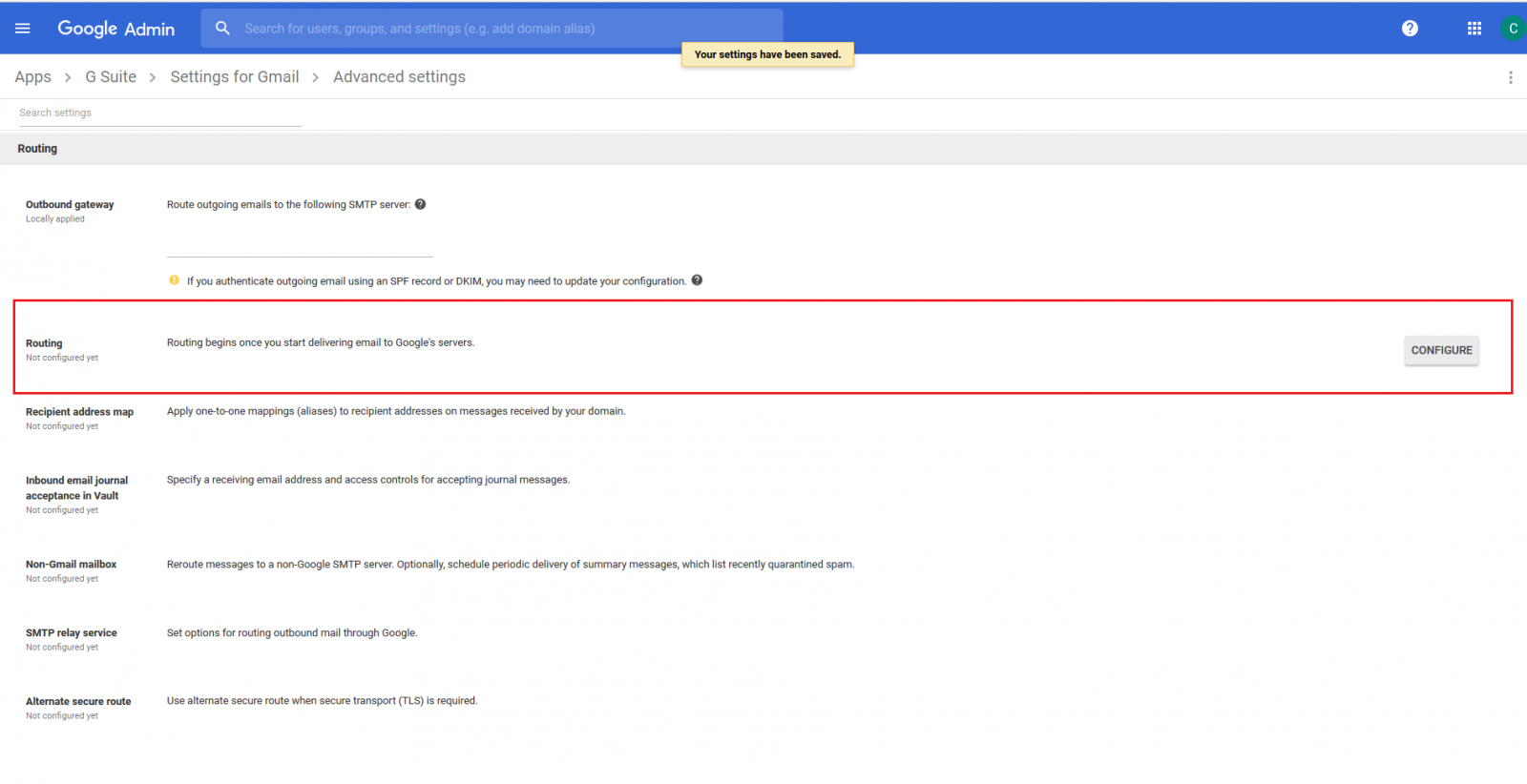Click the outbound SMTP server input field

(x=300, y=243)
